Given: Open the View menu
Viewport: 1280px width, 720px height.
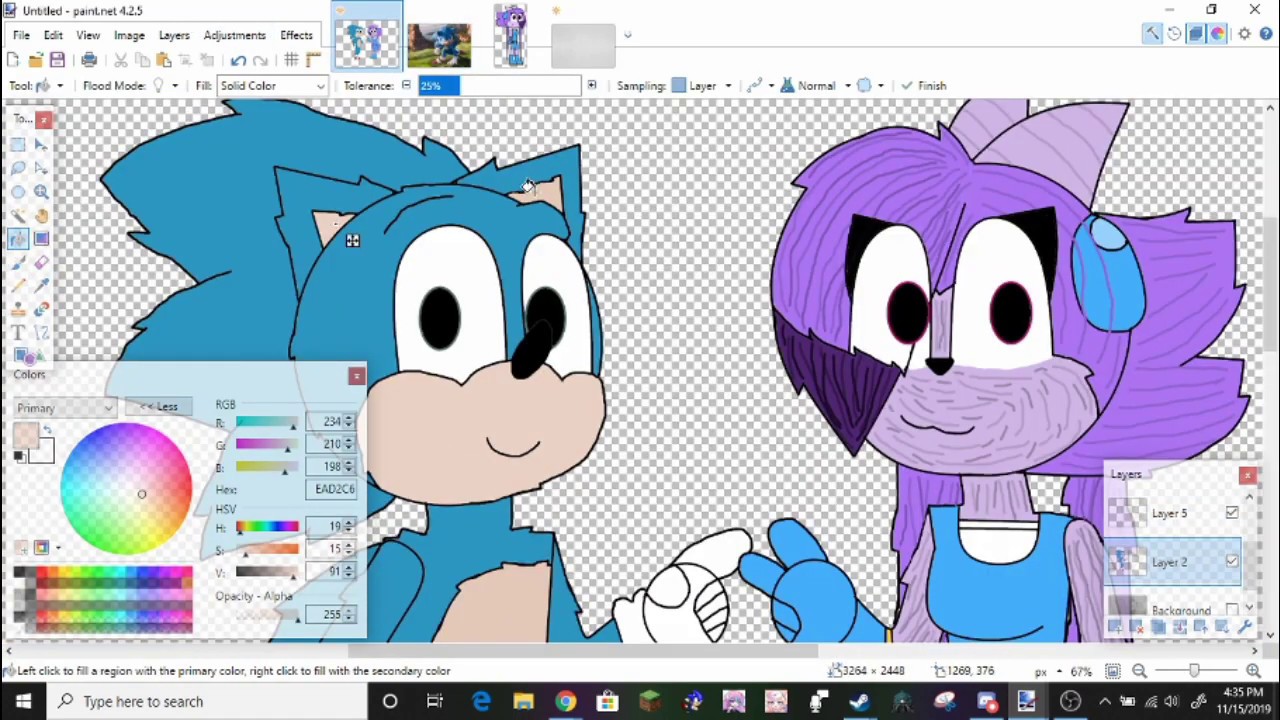Looking at the screenshot, I should pyautogui.click(x=88, y=35).
